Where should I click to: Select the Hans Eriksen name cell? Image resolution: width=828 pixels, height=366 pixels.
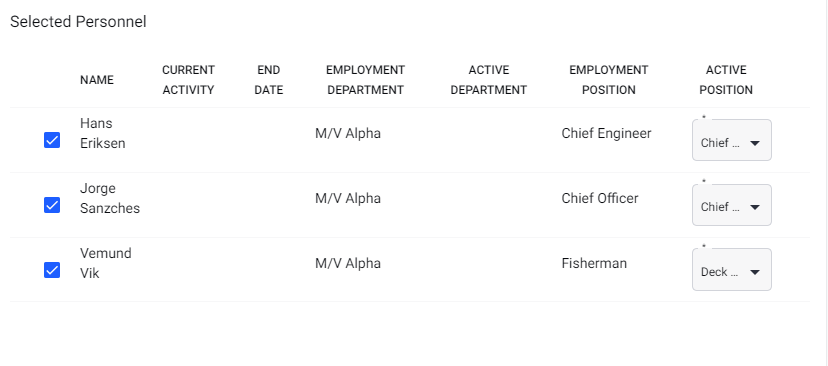tap(102, 133)
